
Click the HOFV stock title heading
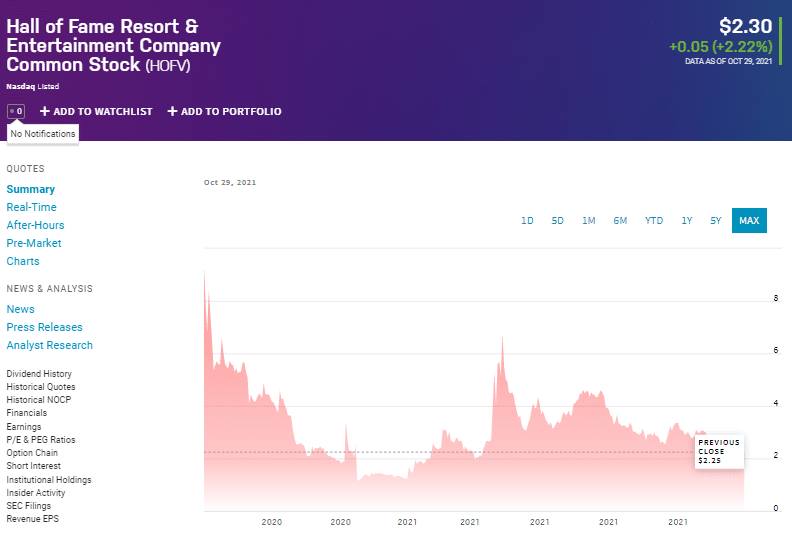(x=114, y=45)
